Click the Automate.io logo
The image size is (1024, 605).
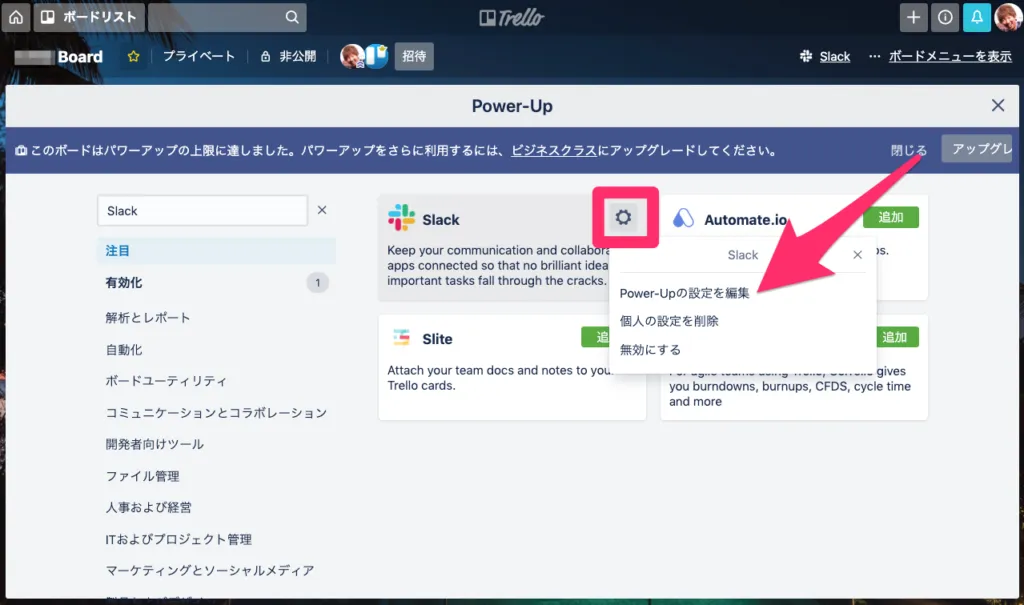pyautogui.click(x=683, y=218)
